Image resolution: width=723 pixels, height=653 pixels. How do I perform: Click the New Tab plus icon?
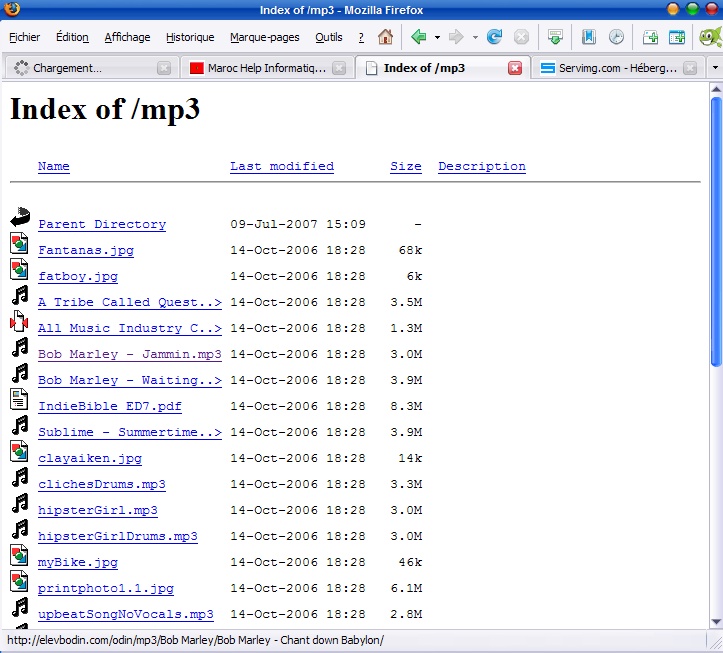pos(650,36)
